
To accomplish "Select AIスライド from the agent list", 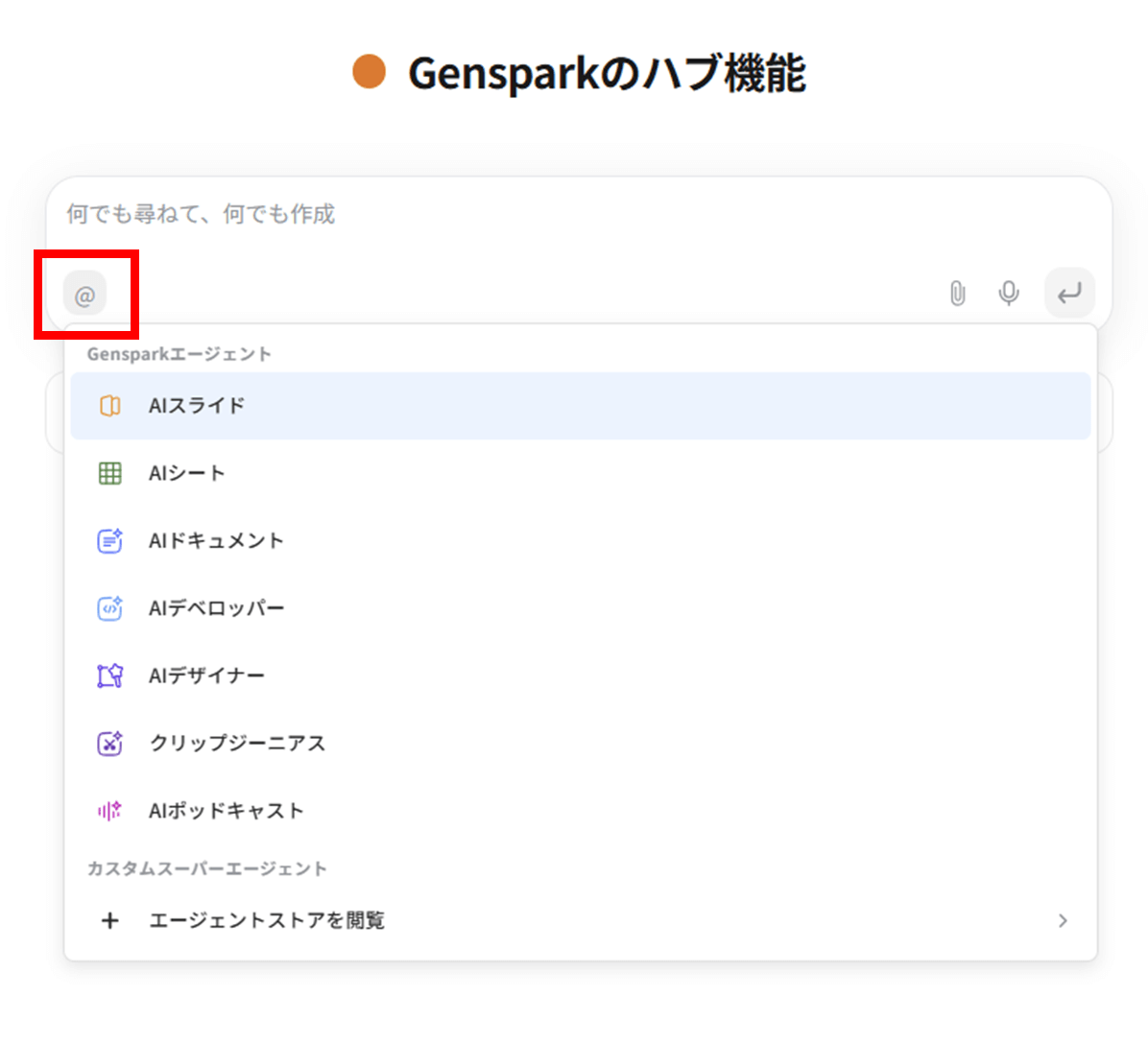I will [197, 406].
